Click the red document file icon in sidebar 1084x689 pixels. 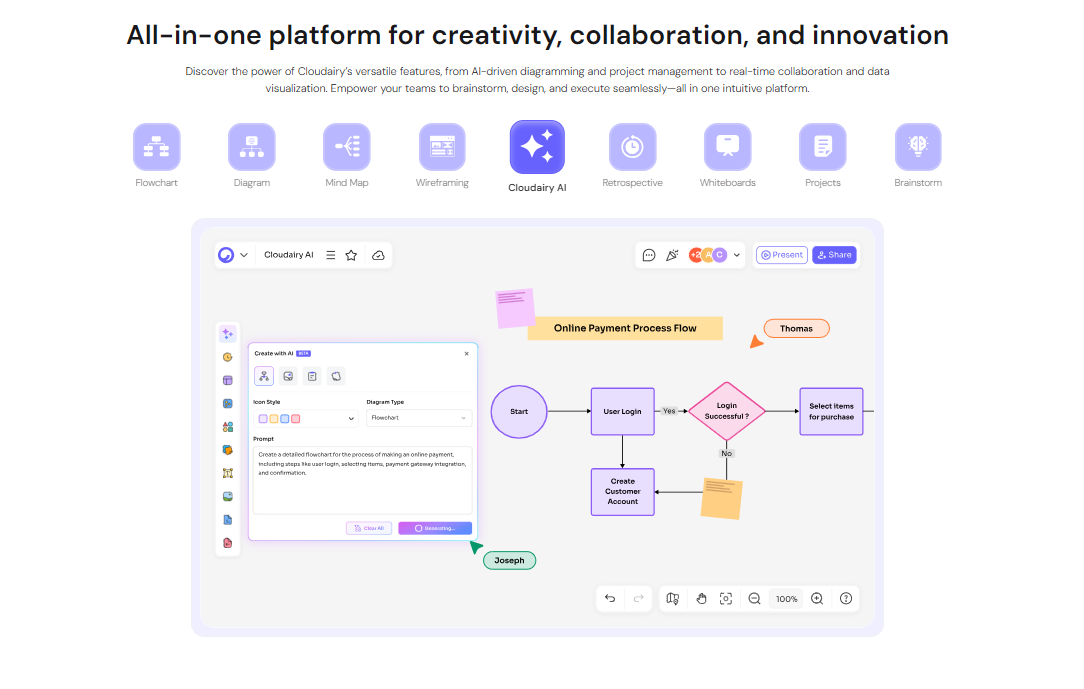[x=227, y=543]
